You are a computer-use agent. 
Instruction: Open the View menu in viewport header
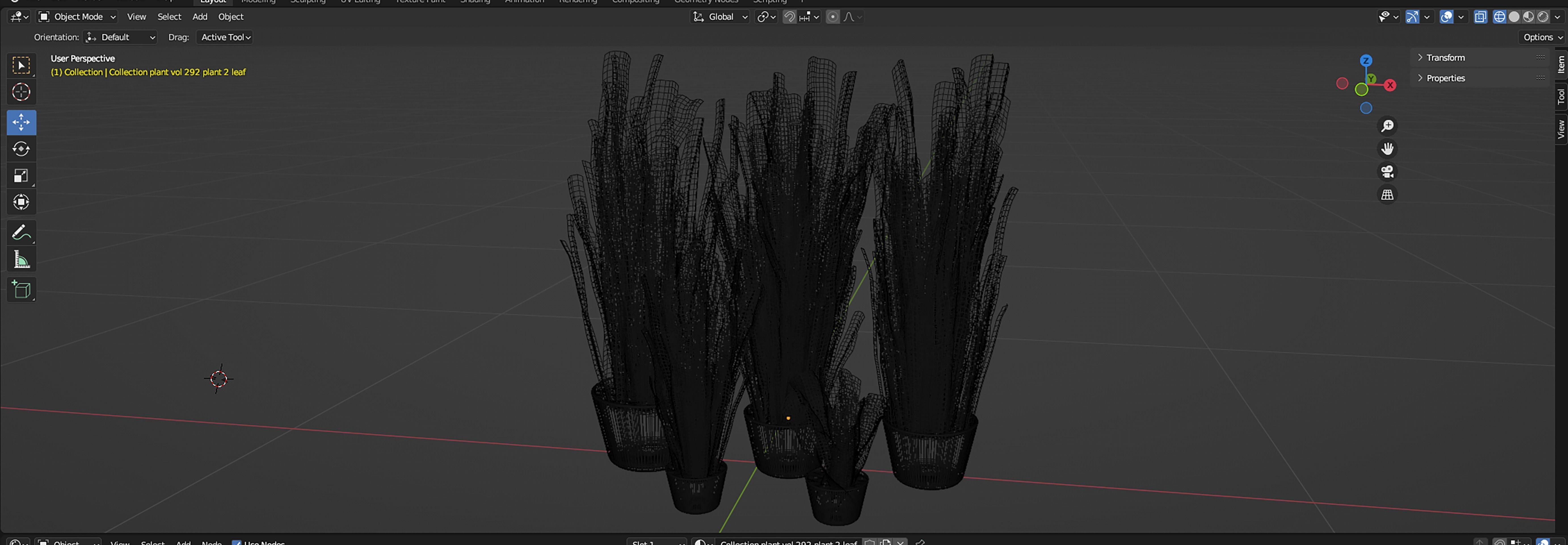(x=136, y=17)
